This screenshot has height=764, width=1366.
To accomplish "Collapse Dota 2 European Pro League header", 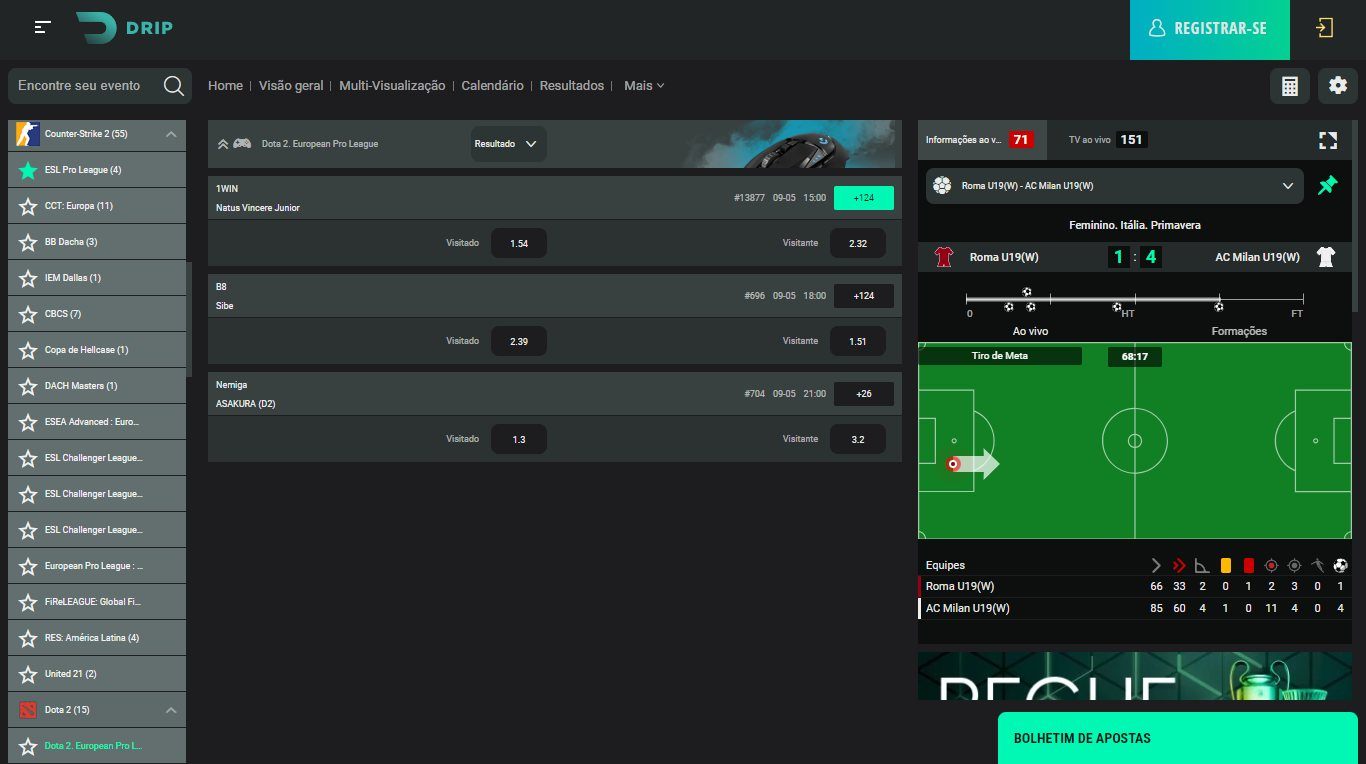I will (x=223, y=144).
